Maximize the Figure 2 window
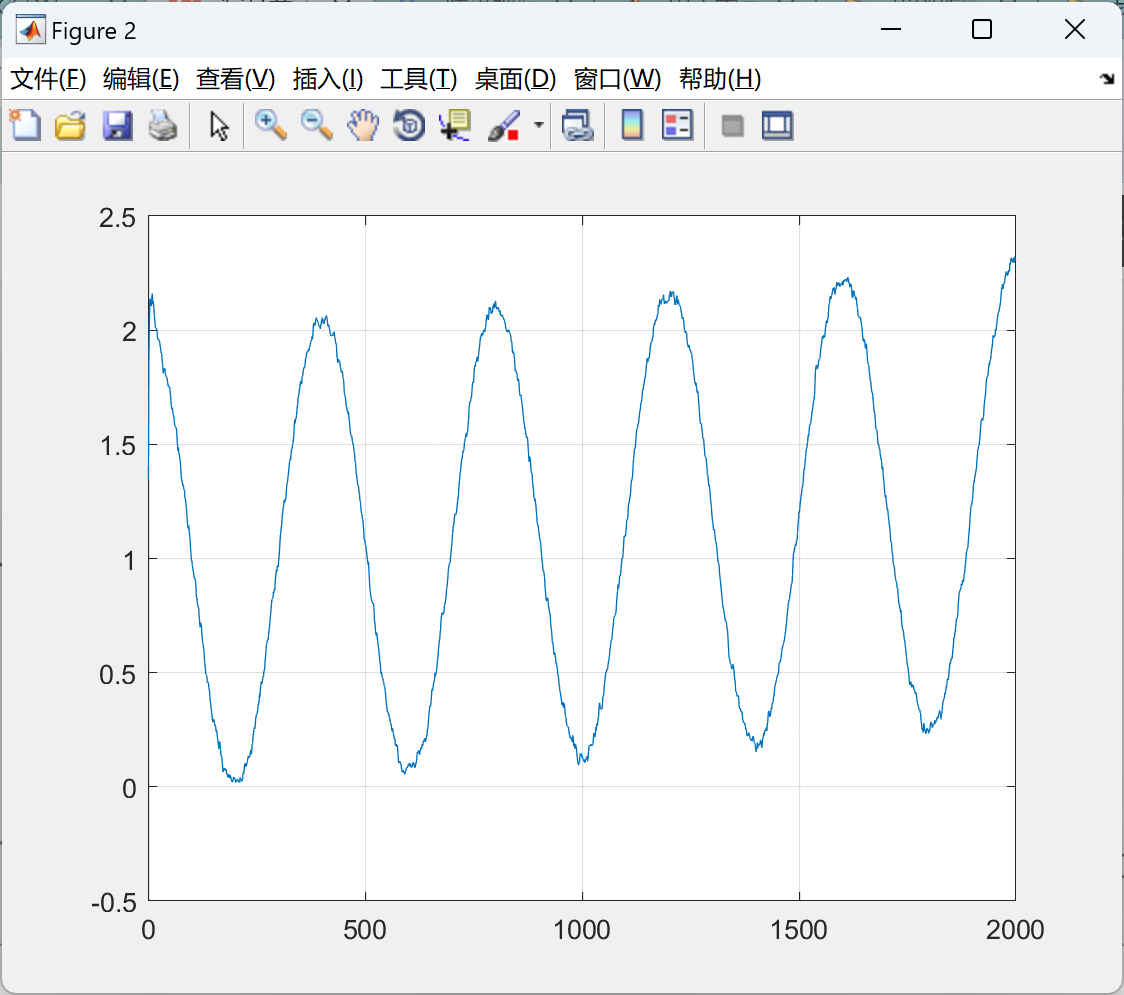The height and width of the screenshot is (995, 1124). point(982,29)
